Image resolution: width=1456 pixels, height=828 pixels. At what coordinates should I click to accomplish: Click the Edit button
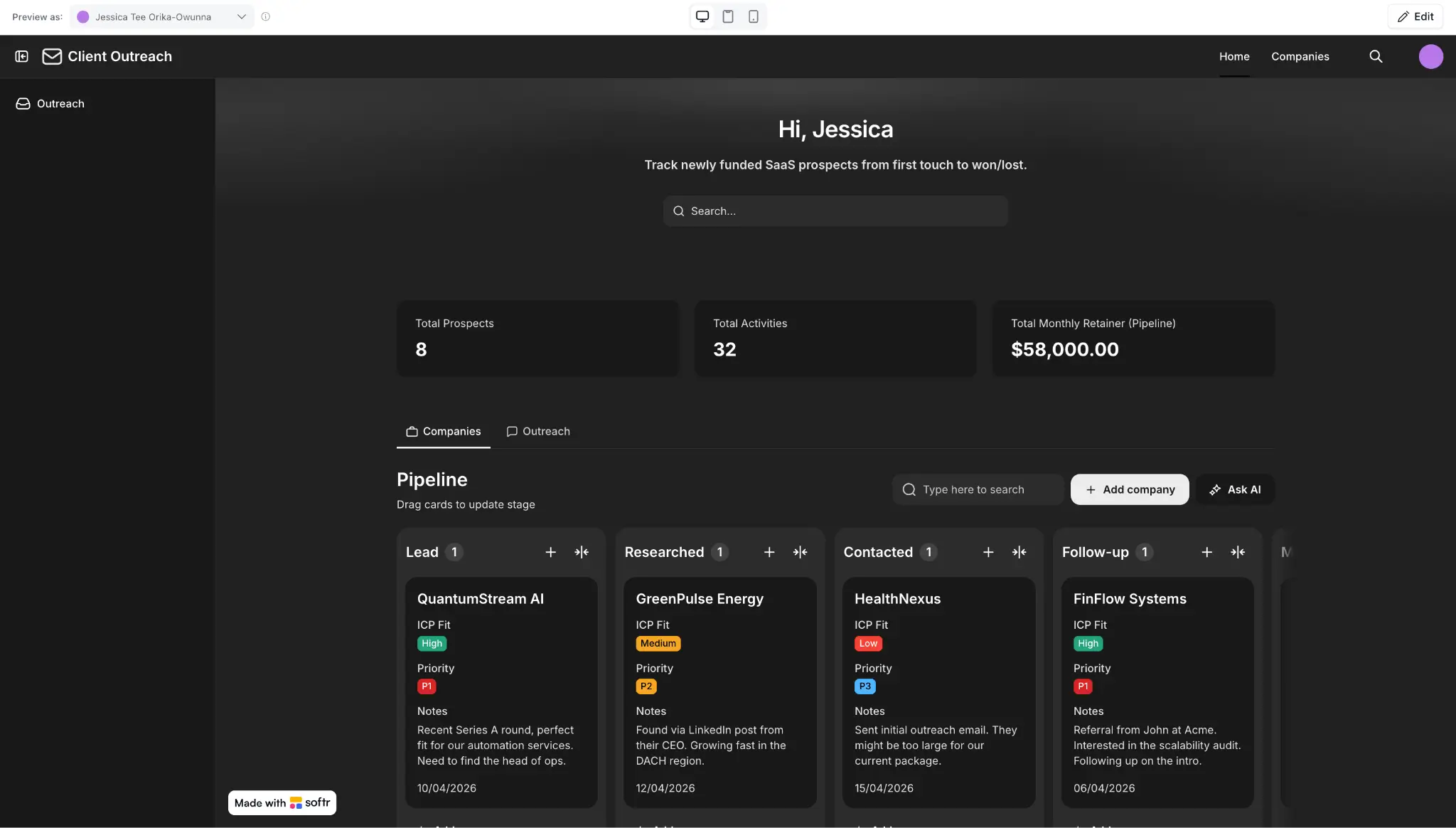click(x=1415, y=16)
